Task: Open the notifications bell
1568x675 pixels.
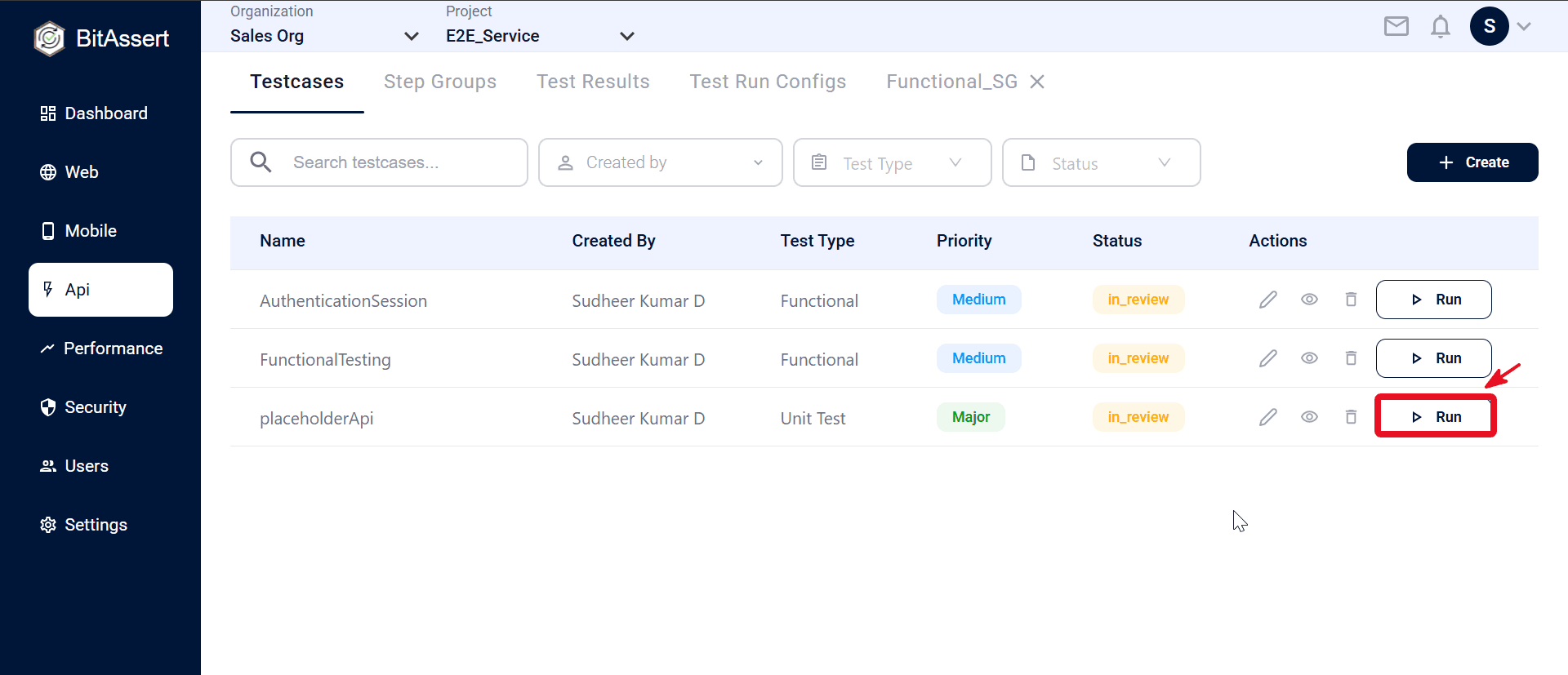Action: coord(1441,27)
